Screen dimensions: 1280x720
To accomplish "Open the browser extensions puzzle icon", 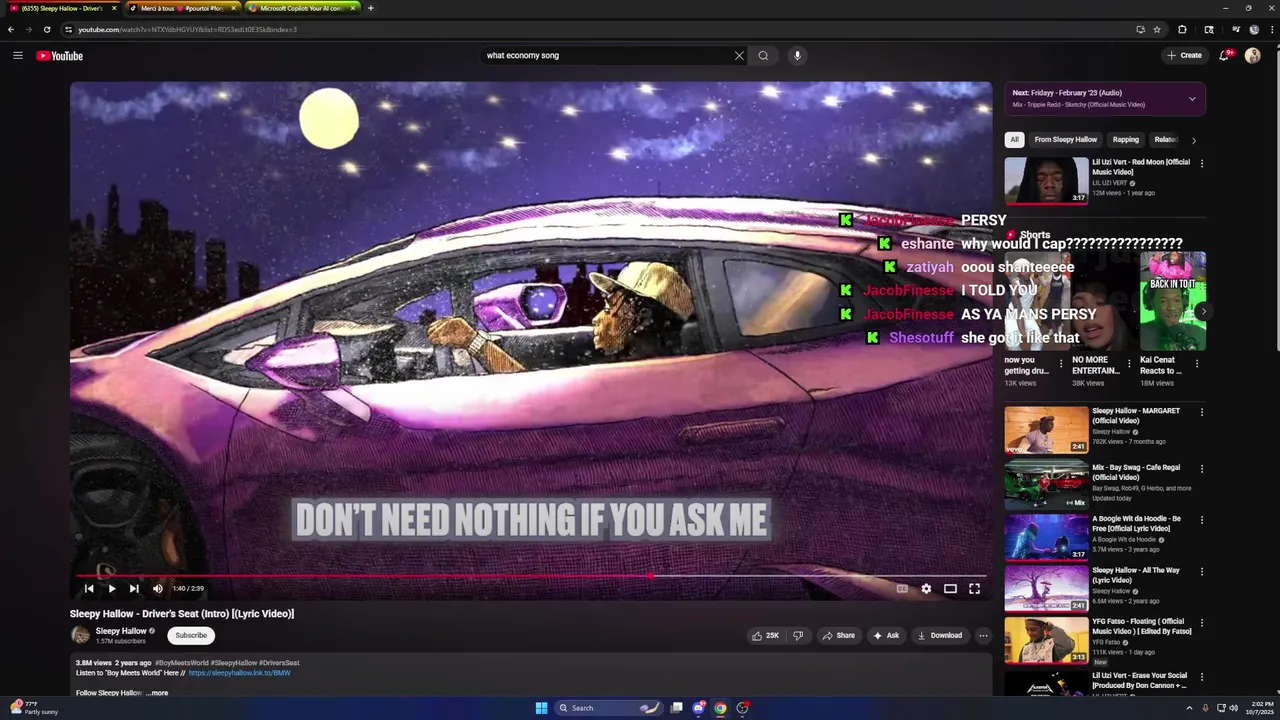I will 1182,29.
